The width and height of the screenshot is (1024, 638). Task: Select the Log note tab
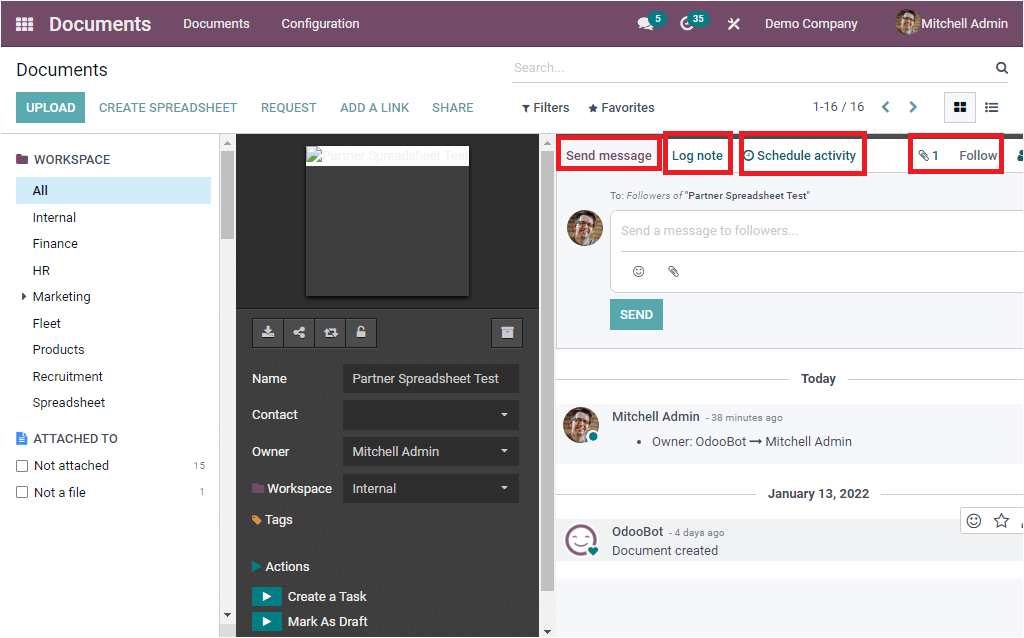(697, 155)
